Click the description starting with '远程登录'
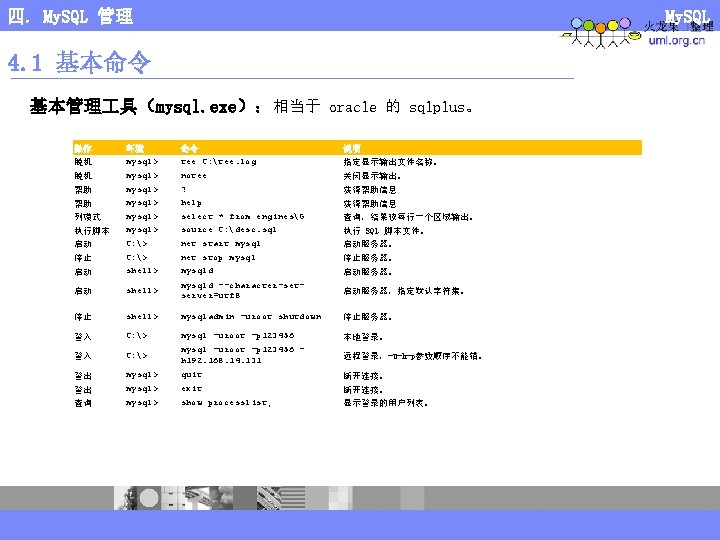Viewport: 720px width, 540px height. point(412,355)
